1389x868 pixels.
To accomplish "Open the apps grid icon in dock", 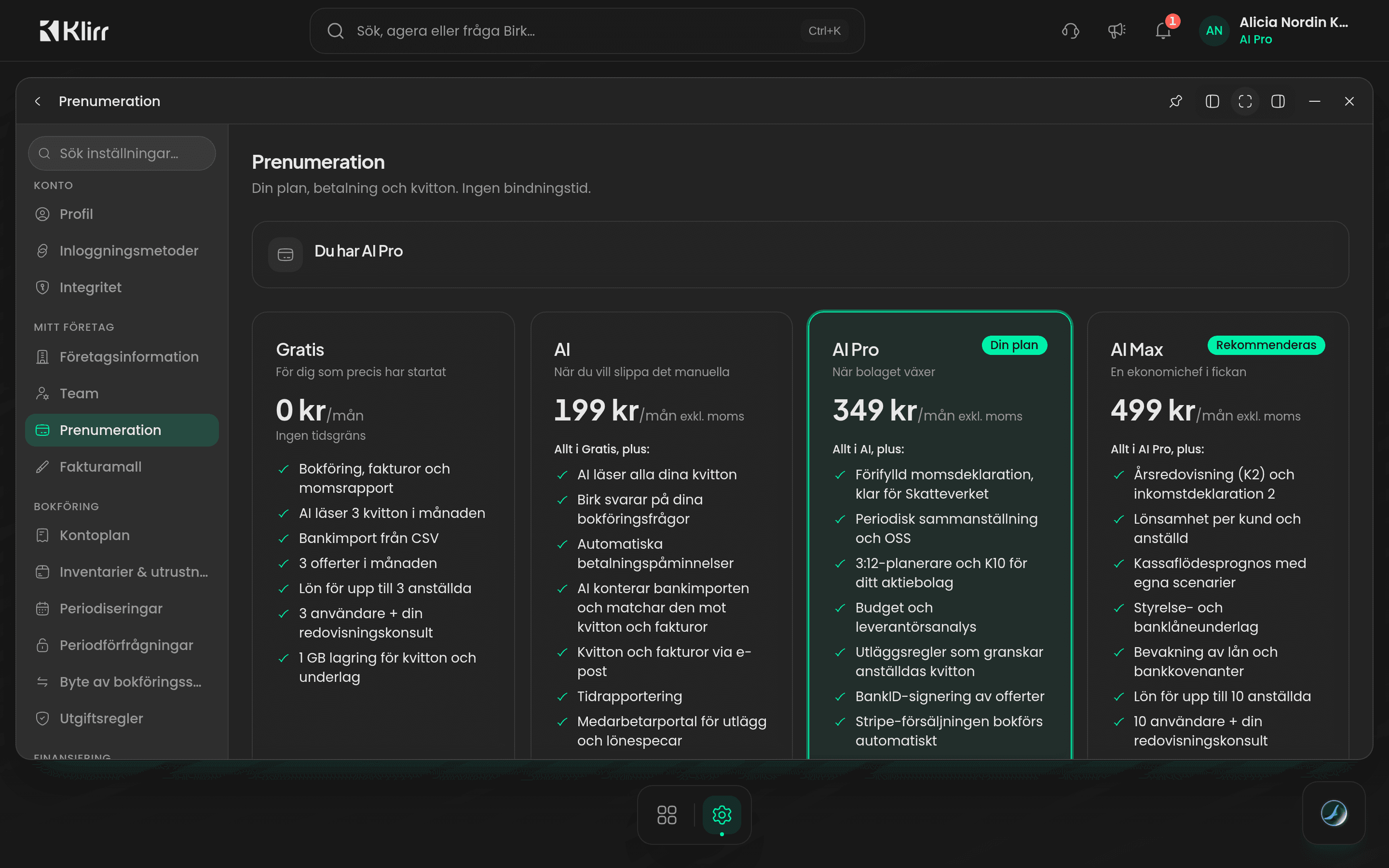I will pyautogui.click(x=667, y=814).
